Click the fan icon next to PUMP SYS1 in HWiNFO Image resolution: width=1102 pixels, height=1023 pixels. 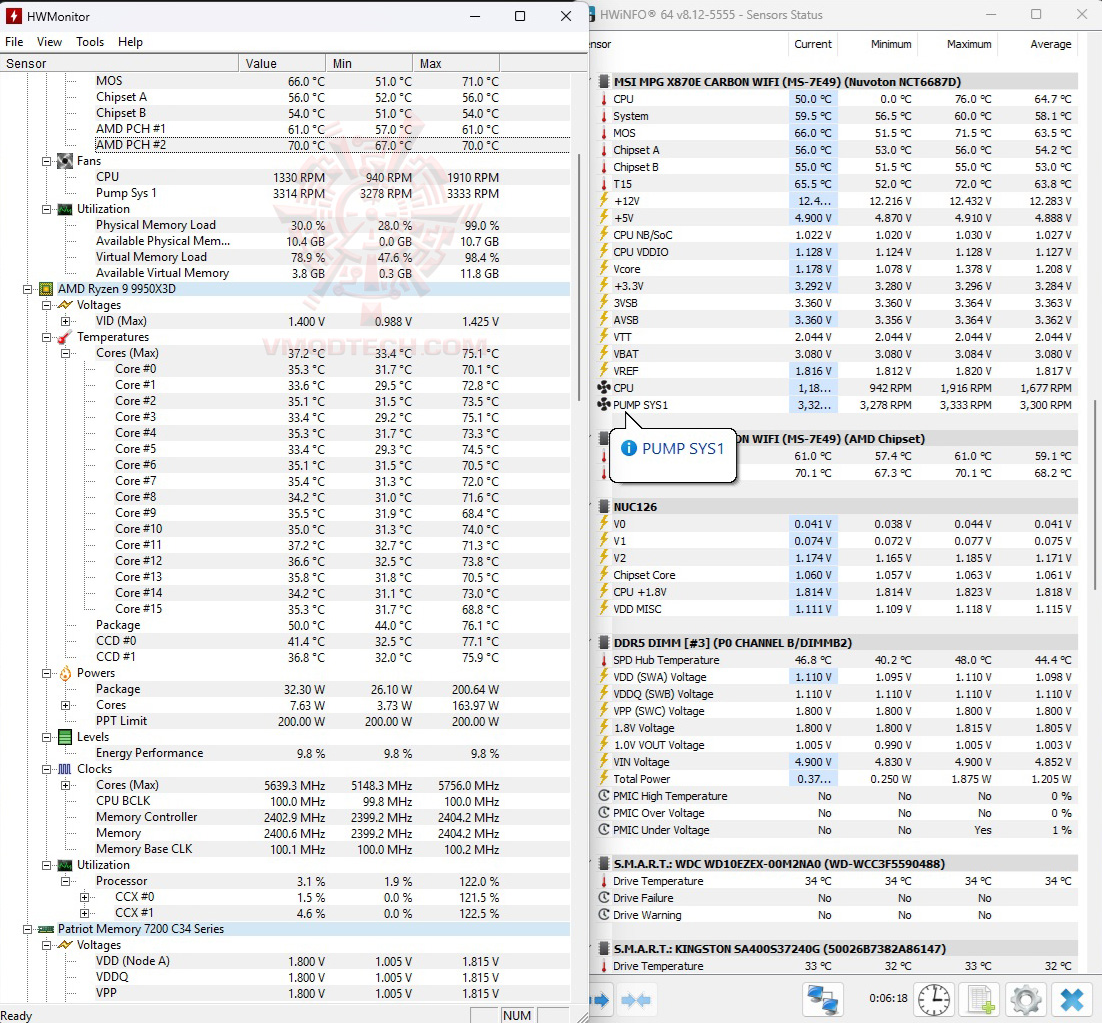click(604, 405)
